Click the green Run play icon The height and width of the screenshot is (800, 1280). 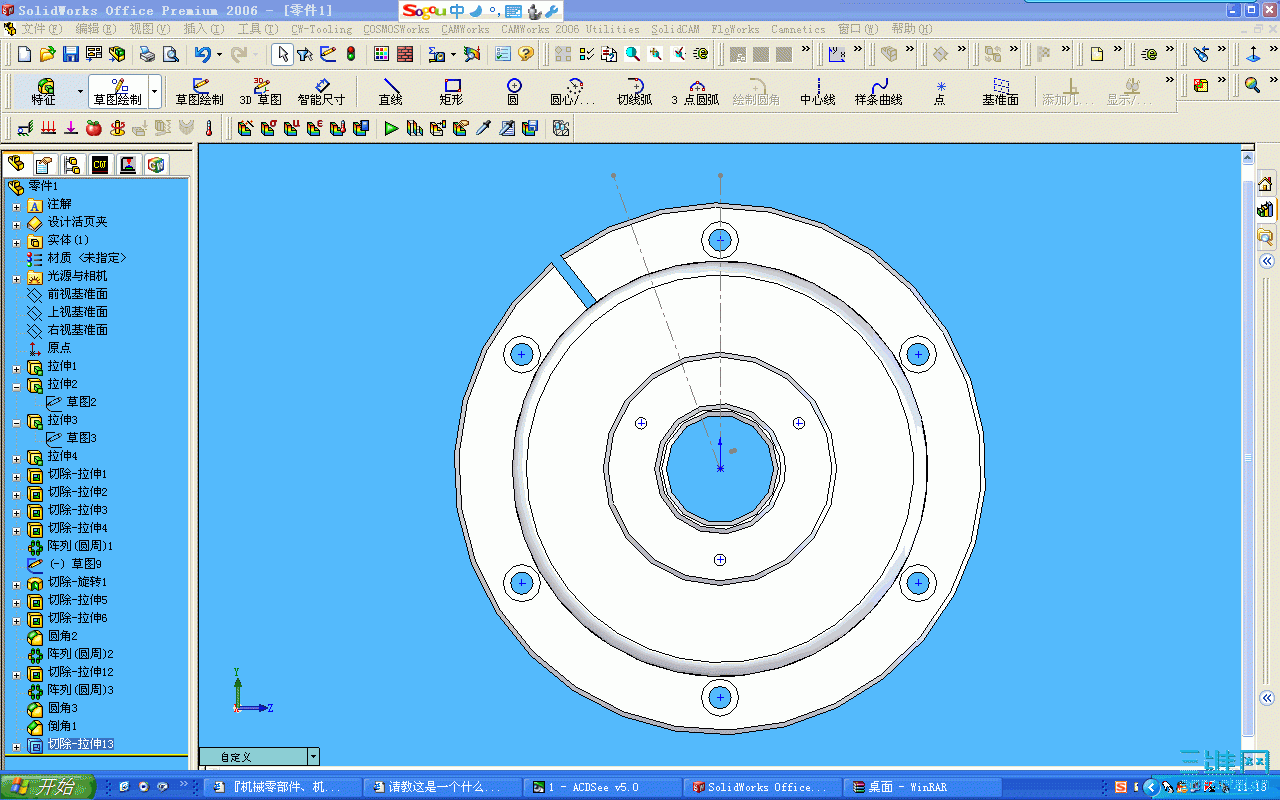tap(391, 128)
